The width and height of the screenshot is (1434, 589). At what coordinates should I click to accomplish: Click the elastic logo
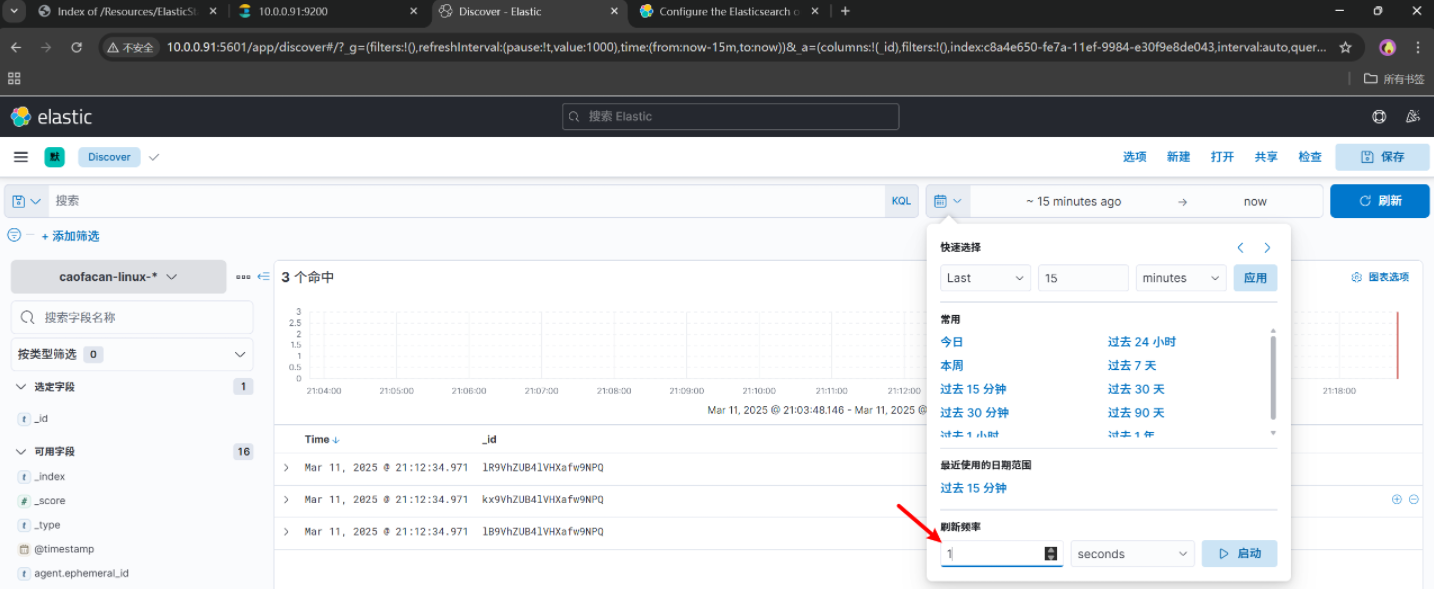pos(52,117)
